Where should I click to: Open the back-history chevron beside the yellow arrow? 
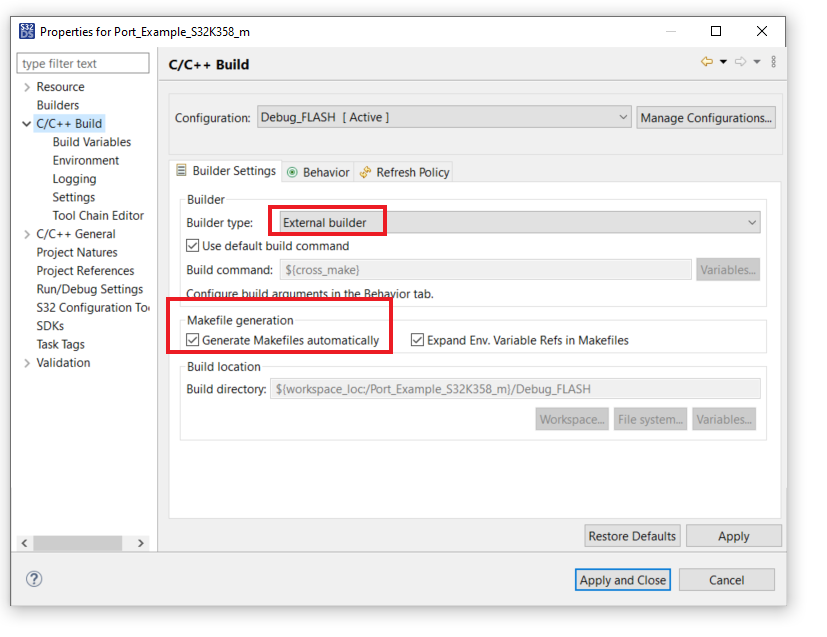pyautogui.click(x=723, y=62)
